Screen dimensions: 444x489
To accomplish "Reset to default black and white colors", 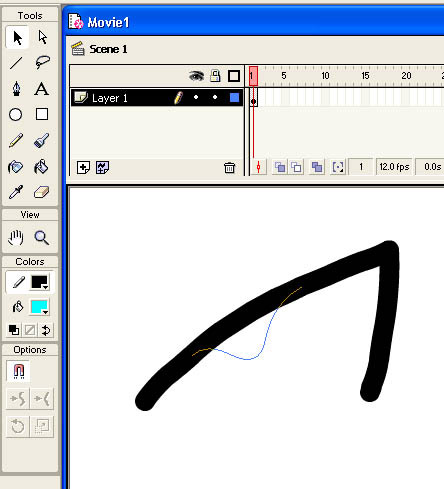I will 14,330.
